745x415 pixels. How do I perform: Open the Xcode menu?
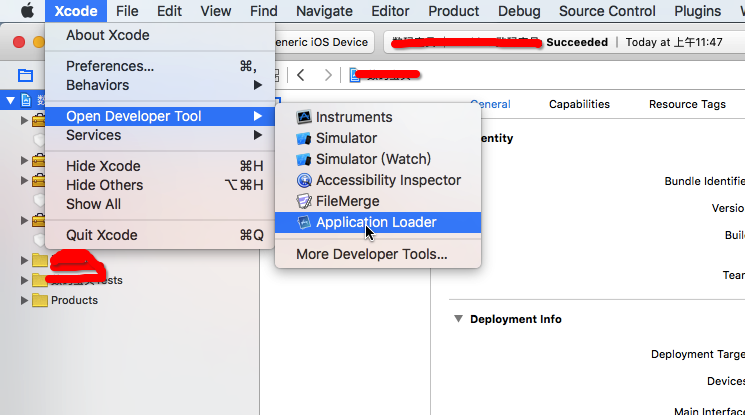(76, 11)
